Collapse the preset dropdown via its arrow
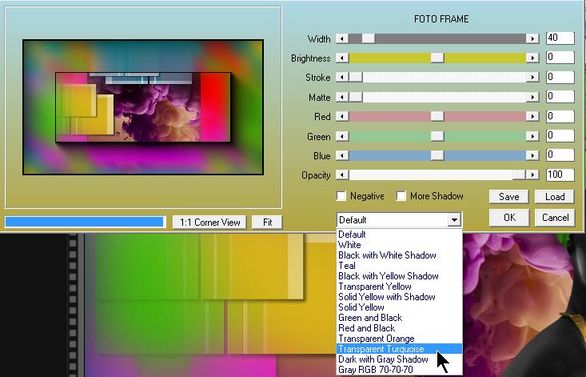 [454, 220]
